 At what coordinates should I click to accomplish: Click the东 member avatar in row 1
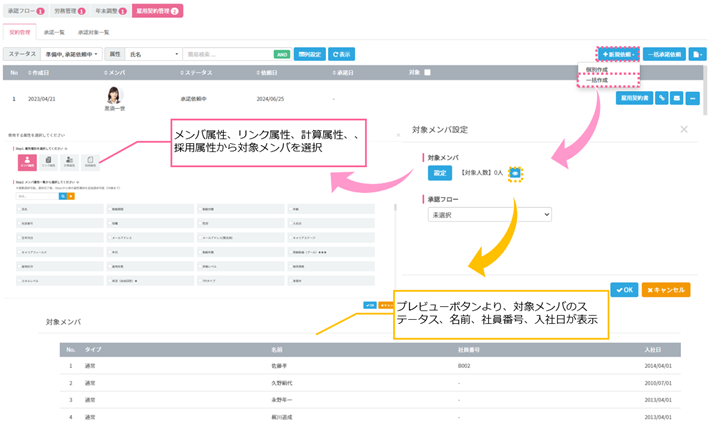tap(113, 96)
